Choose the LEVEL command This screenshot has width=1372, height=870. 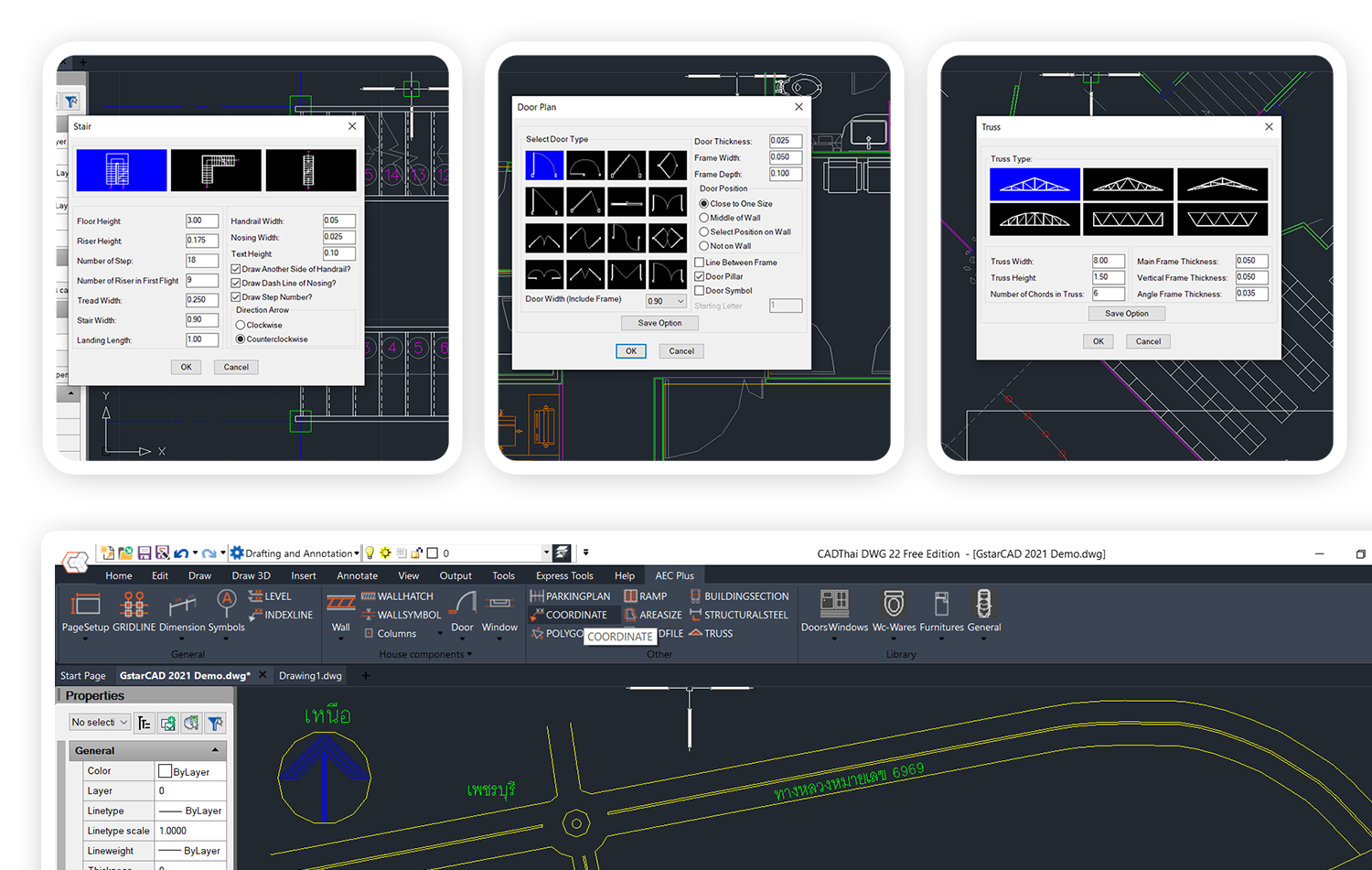pos(270,596)
